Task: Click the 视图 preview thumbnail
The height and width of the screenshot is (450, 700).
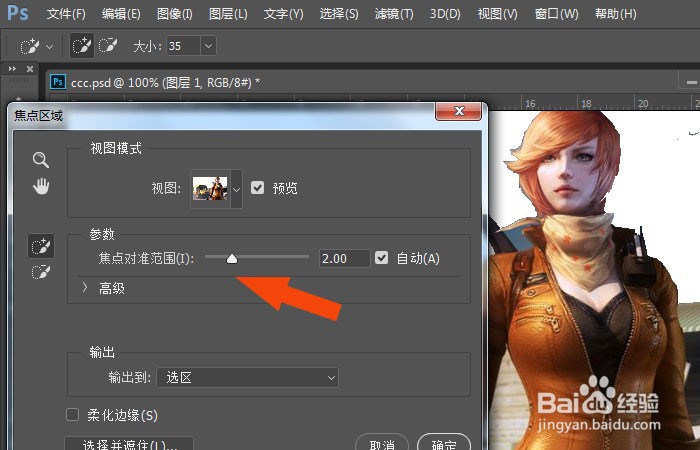Action: click(x=210, y=188)
